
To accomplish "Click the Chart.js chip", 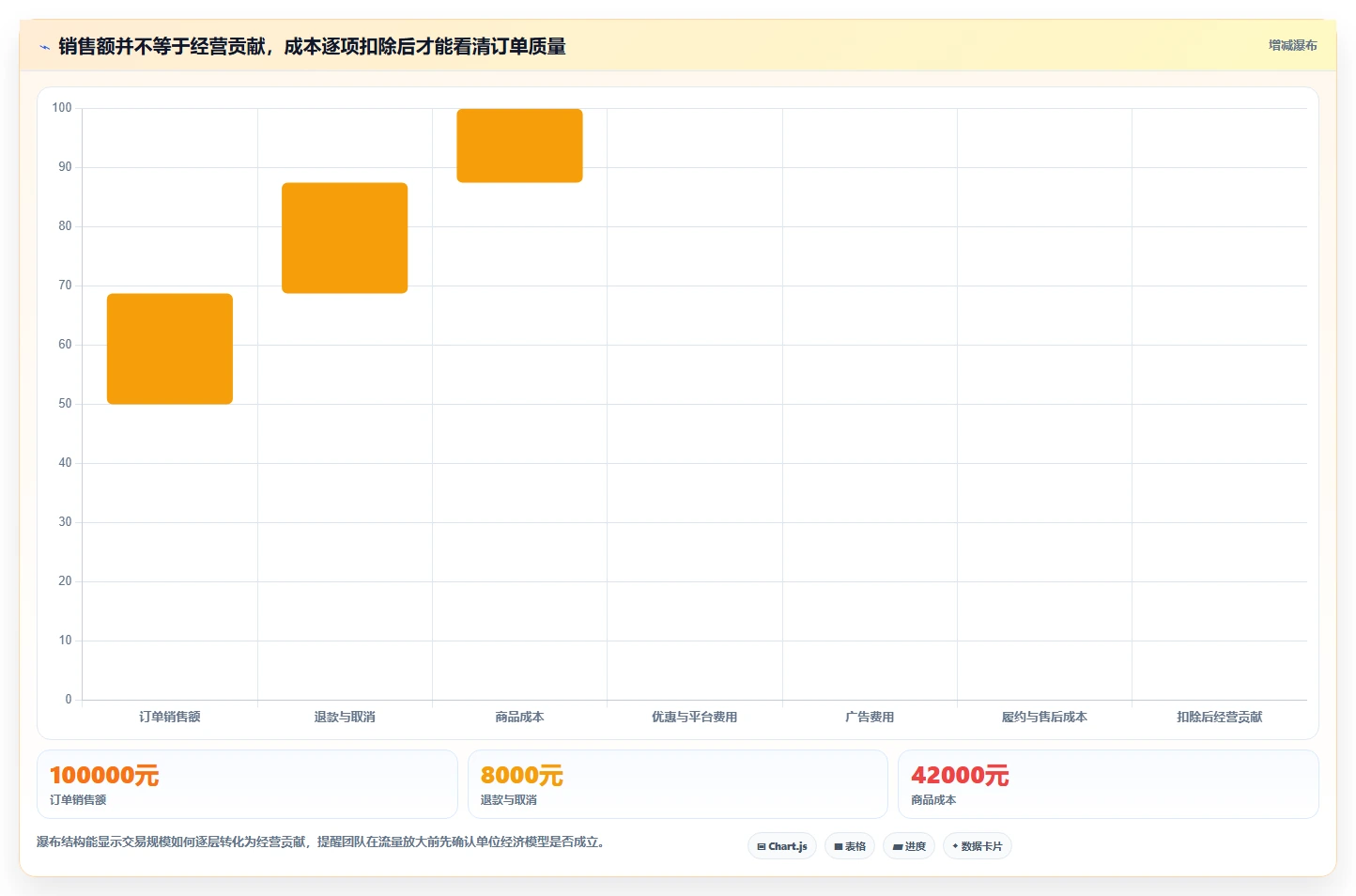I will click(782, 846).
